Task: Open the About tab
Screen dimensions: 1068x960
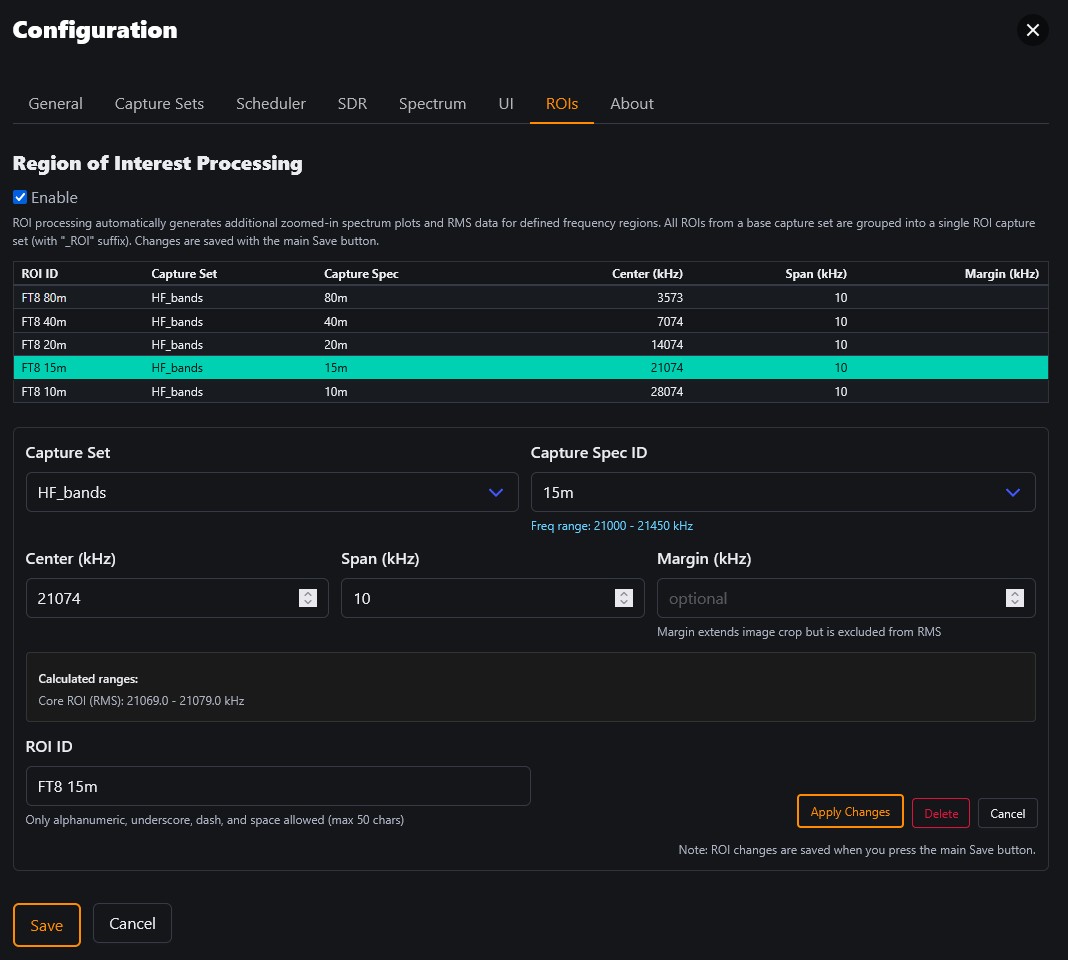Action: (x=632, y=104)
